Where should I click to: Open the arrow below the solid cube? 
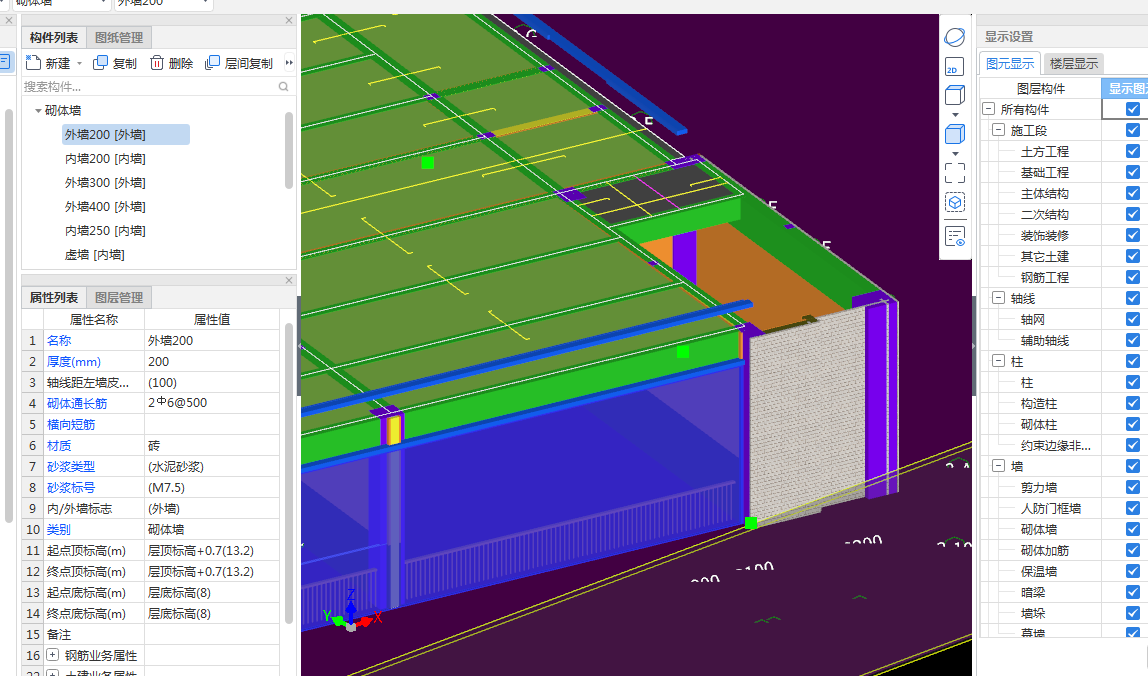point(955,154)
